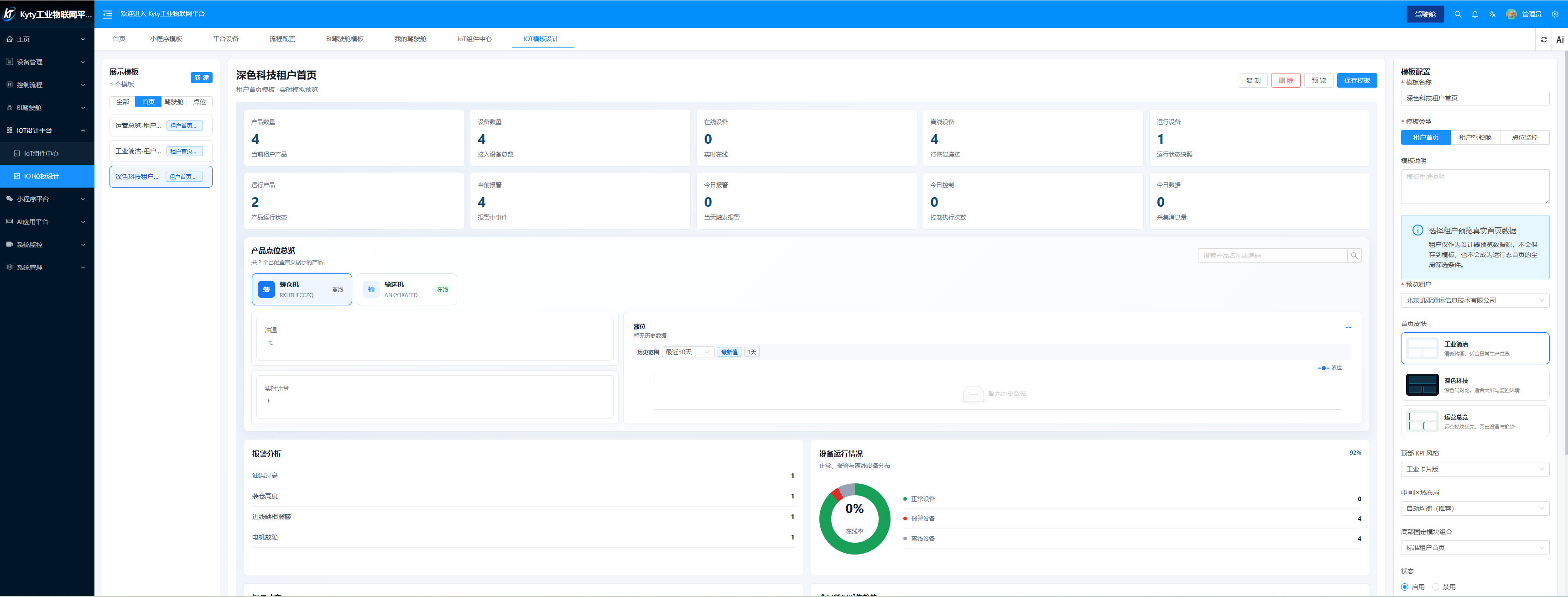Switch template type to 租户驾驶舱
Viewport: 1568px width, 597px height.
tap(1475, 138)
